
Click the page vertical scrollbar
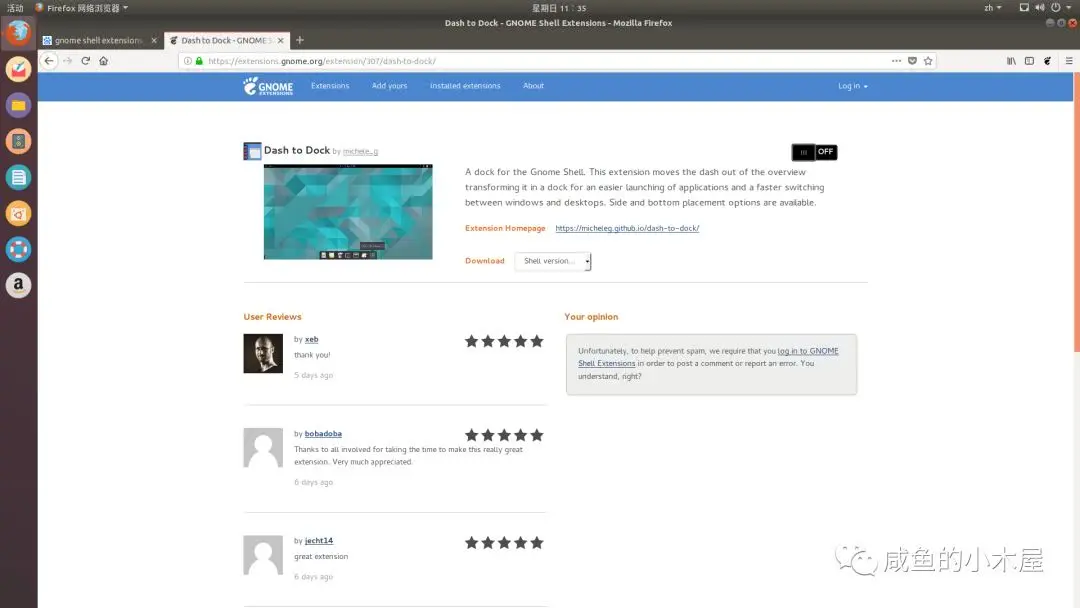[1077, 213]
